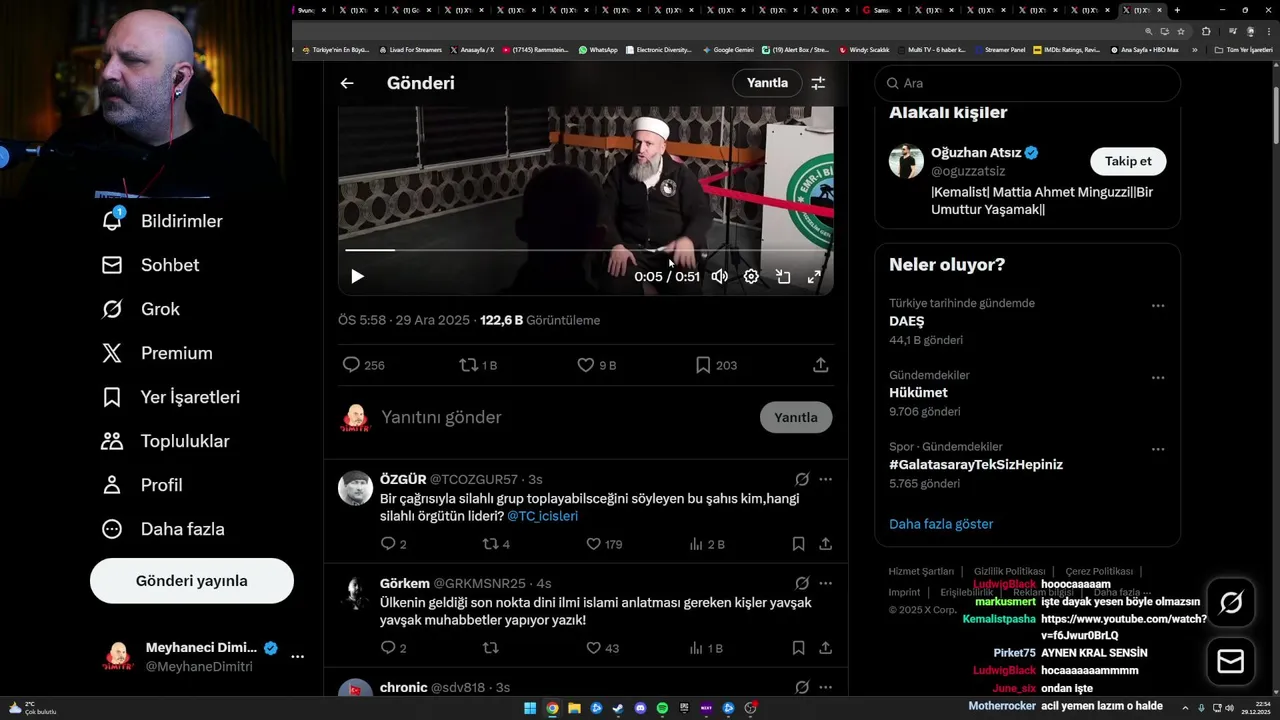Open Profil from the sidebar
This screenshot has height=720, width=1280.
[x=142, y=485]
